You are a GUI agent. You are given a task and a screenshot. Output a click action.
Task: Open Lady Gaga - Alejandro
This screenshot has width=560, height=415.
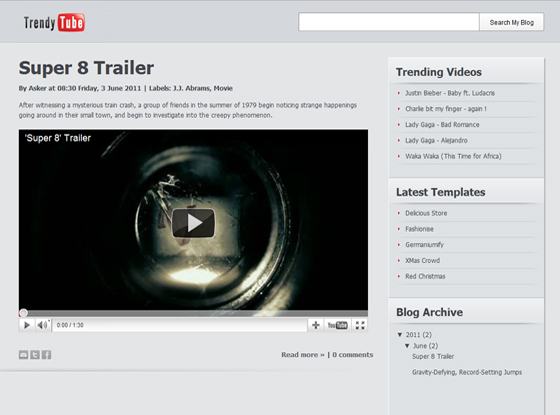click(436, 140)
